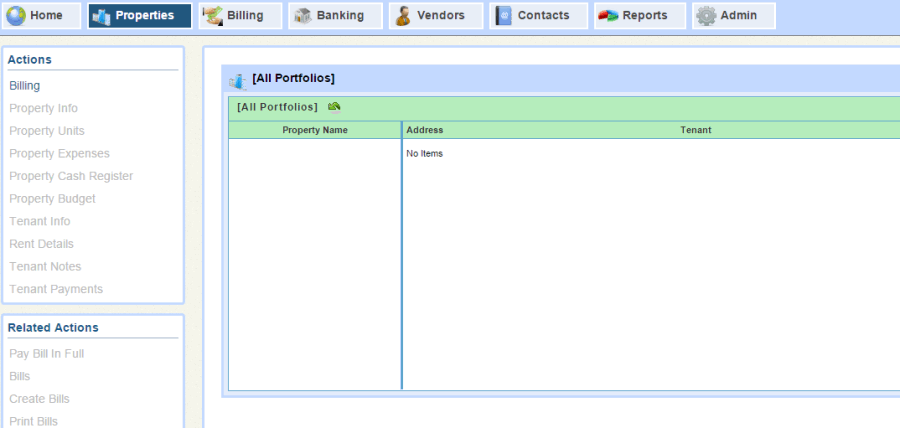Open Billing in the Actions panel
This screenshot has width=900, height=428.
25,86
